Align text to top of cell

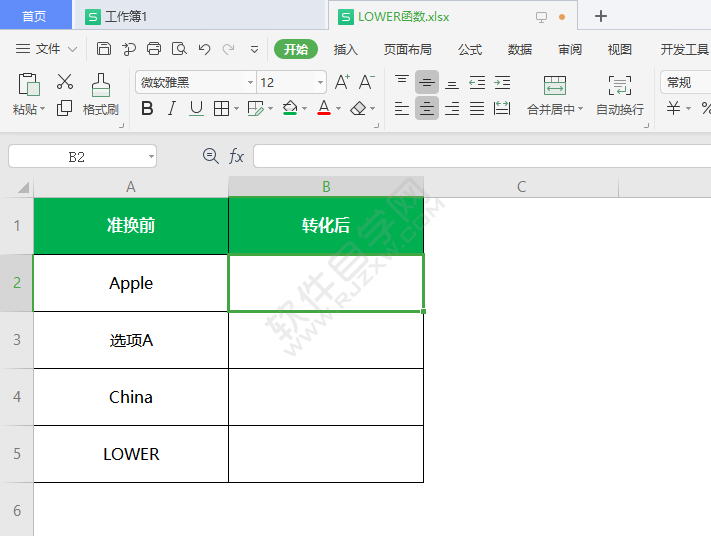pyautogui.click(x=402, y=82)
